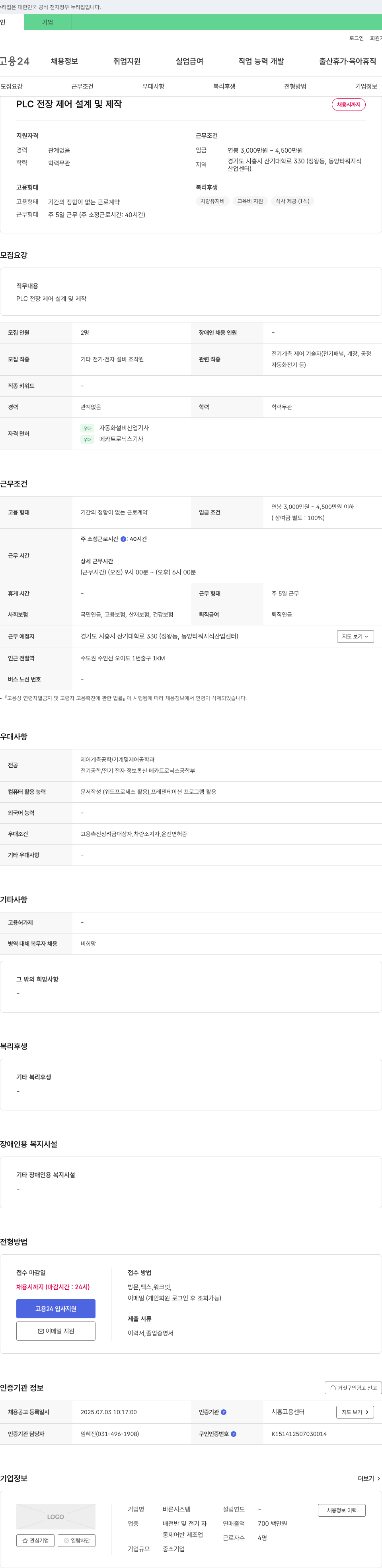Jump to the 모집요강 section tab
The width and height of the screenshot is (382, 1568).
pyautogui.click(x=12, y=86)
